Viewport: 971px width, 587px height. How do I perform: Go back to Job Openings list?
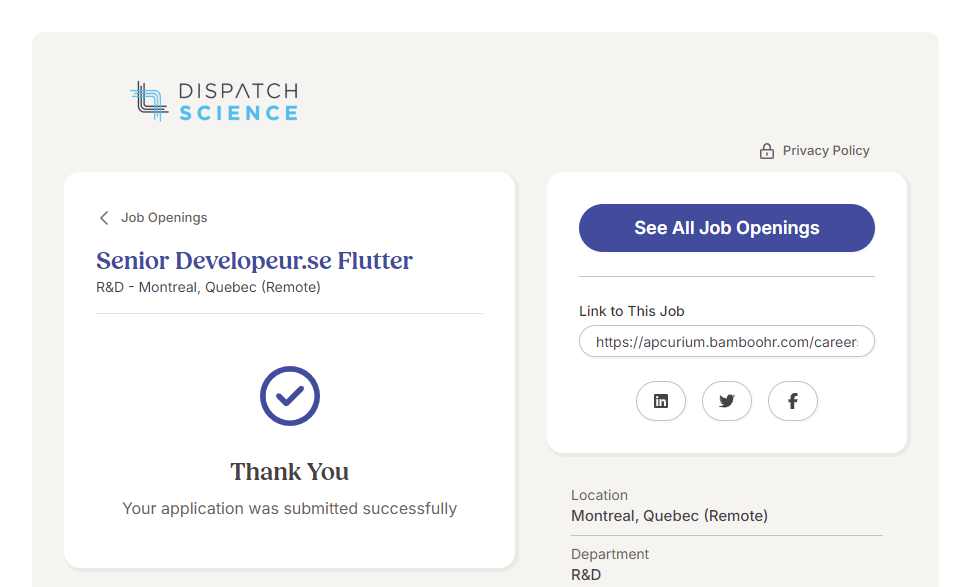164,218
